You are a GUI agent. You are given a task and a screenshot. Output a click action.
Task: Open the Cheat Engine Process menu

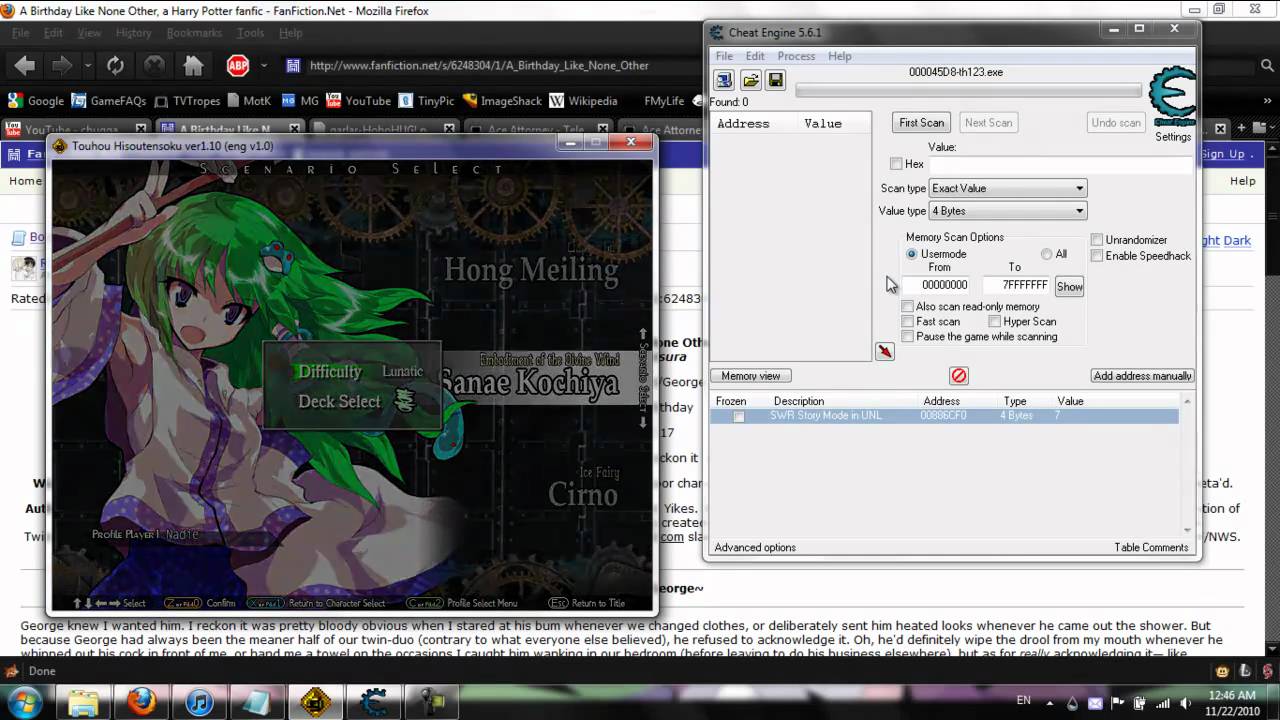(796, 56)
